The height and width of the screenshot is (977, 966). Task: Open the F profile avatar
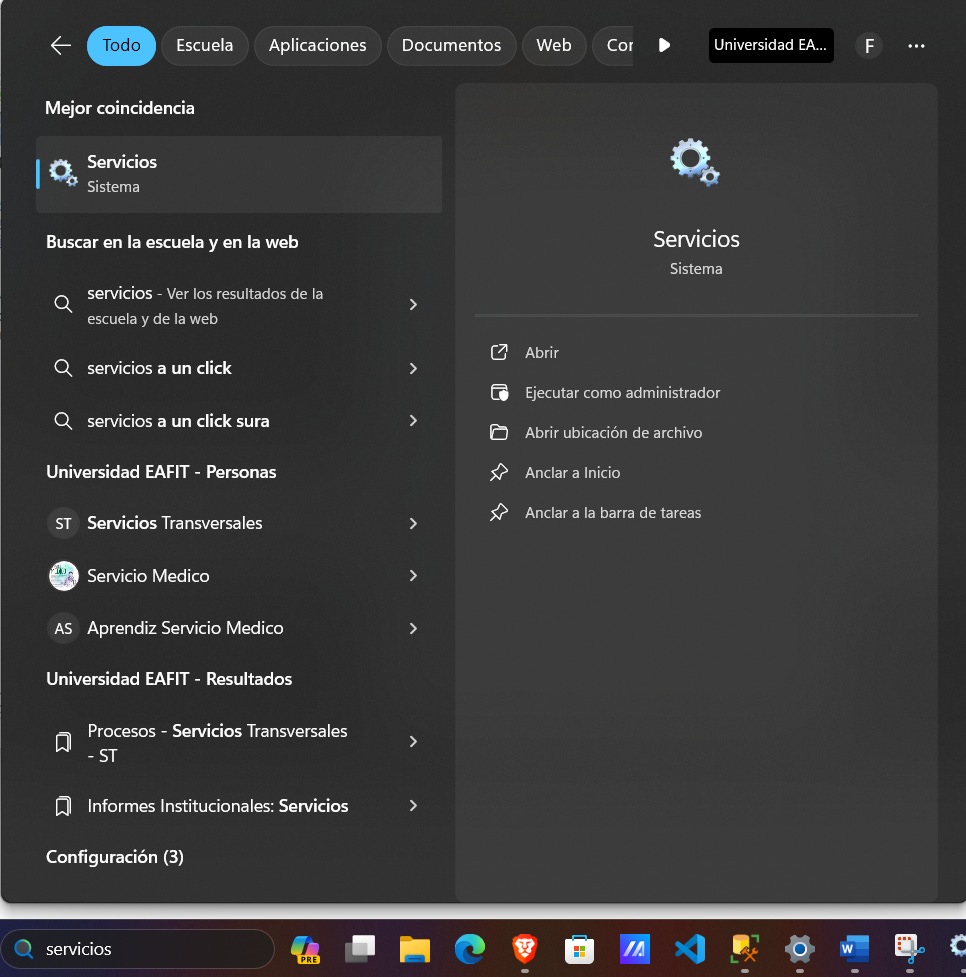869,46
